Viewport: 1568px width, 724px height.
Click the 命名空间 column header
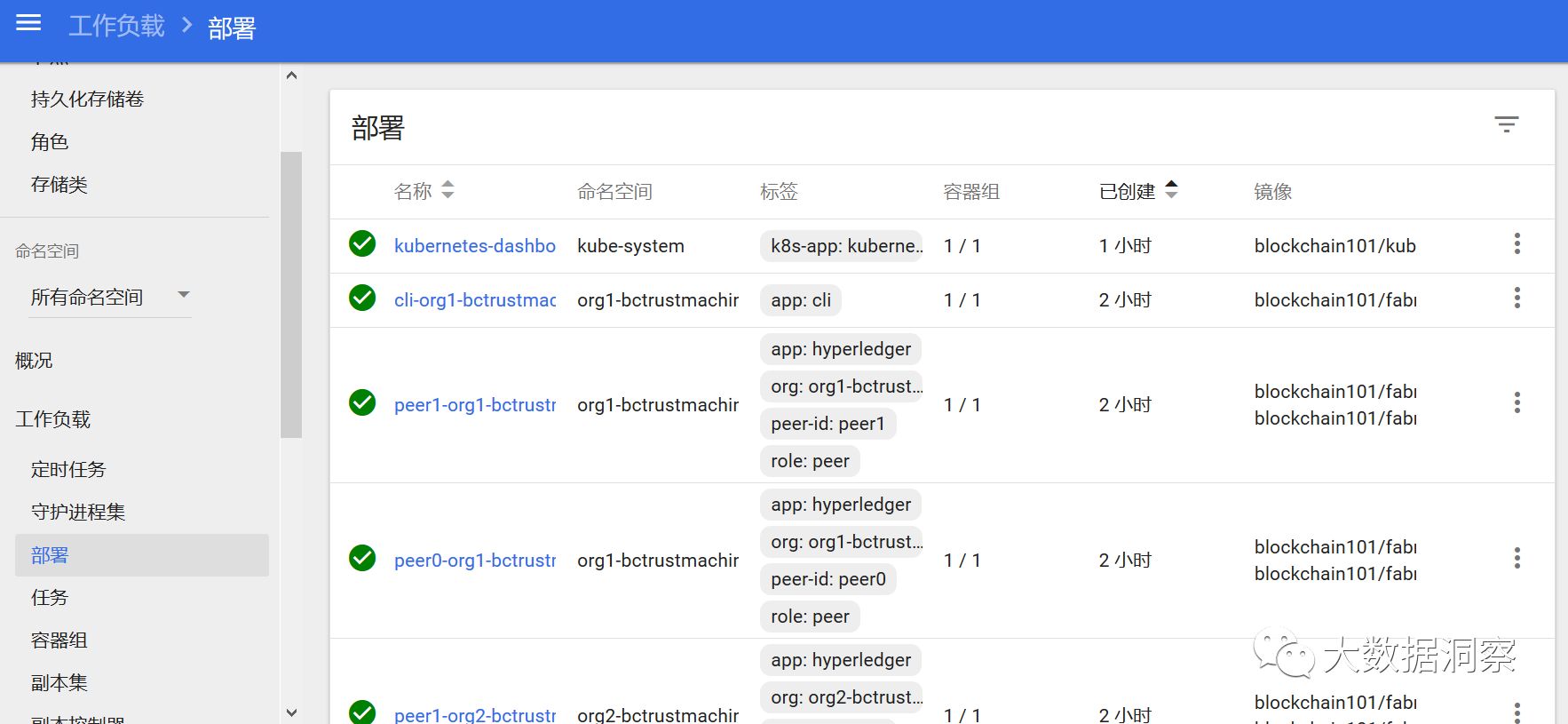(x=614, y=192)
